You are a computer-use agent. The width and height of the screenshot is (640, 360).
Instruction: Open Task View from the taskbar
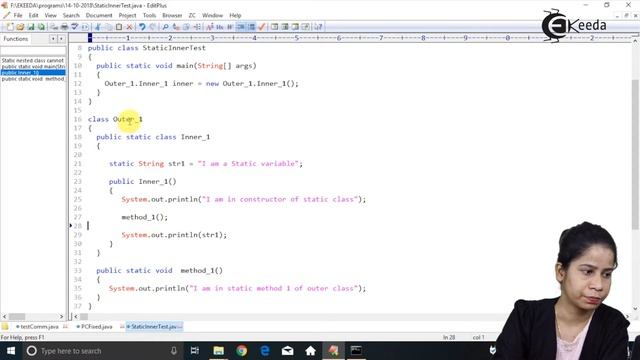tap(195, 351)
